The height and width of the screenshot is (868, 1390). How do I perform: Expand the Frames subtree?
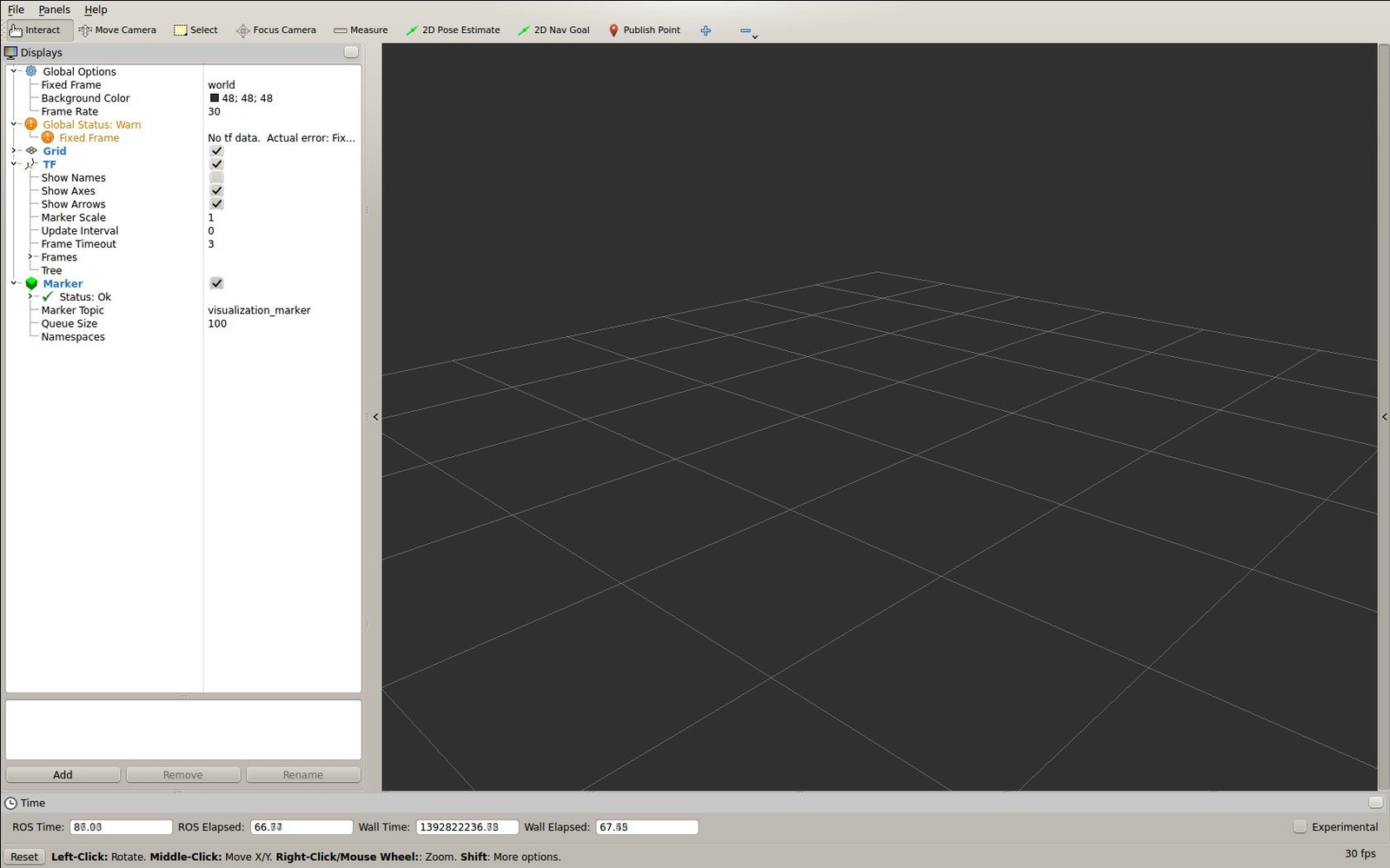[30, 257]
